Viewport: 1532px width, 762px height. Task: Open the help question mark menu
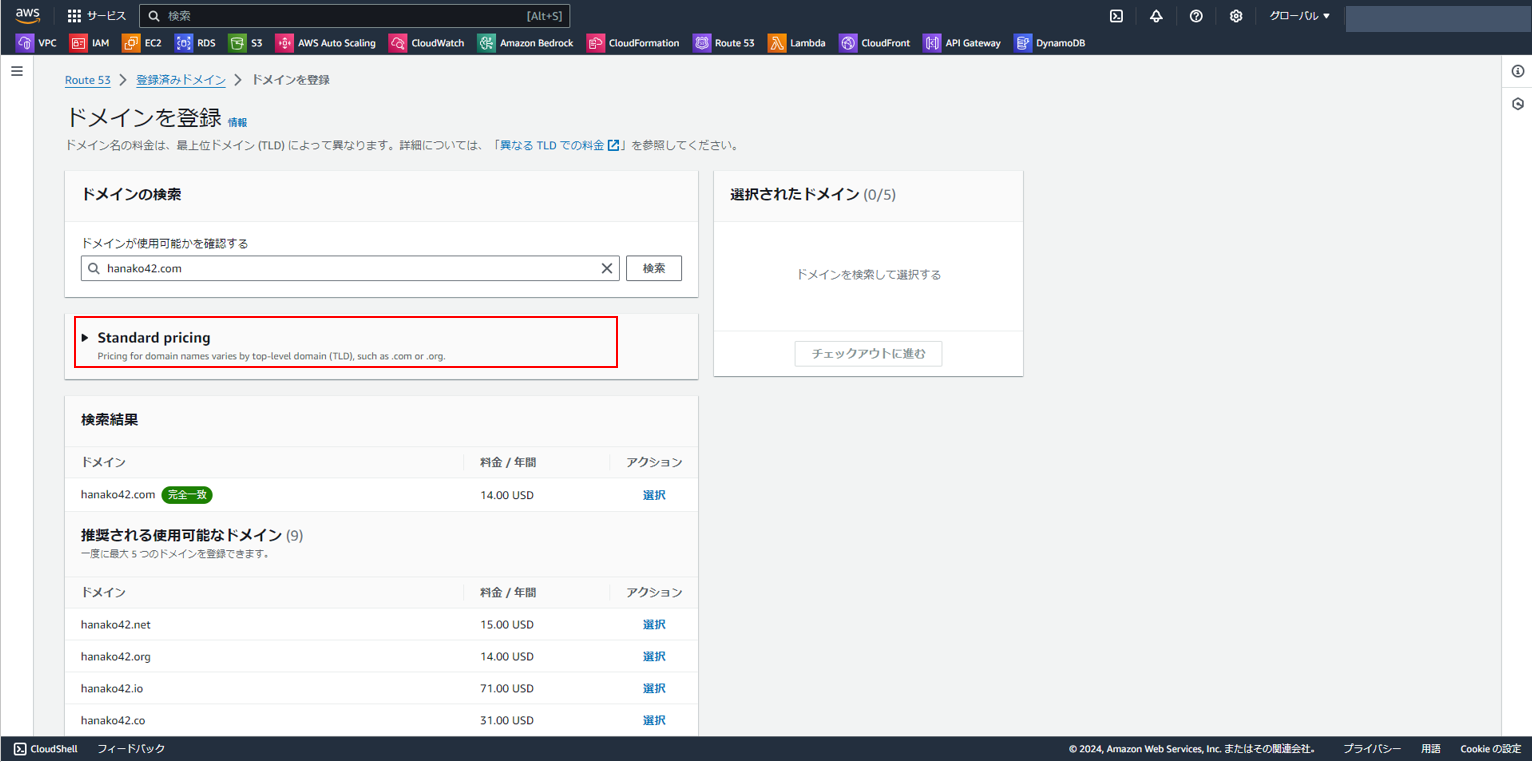click(1196, 16)
